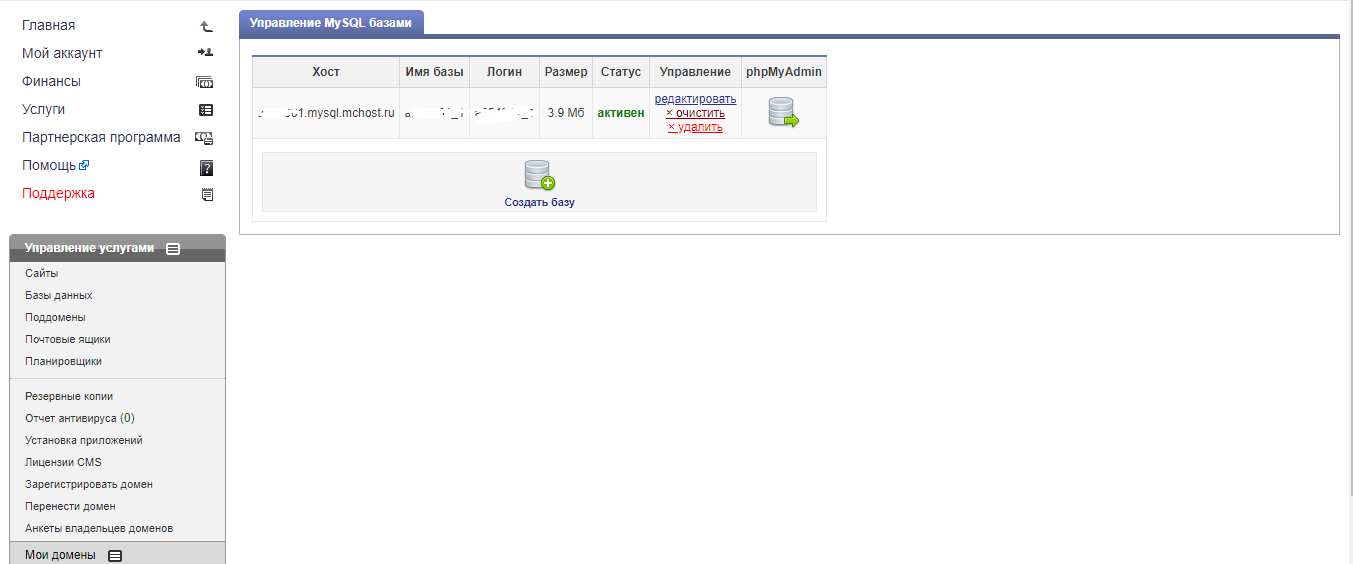Expand the Мои домены section
Image resolution: width=1353 pixels, height=564 pixels.
(115, 555)
